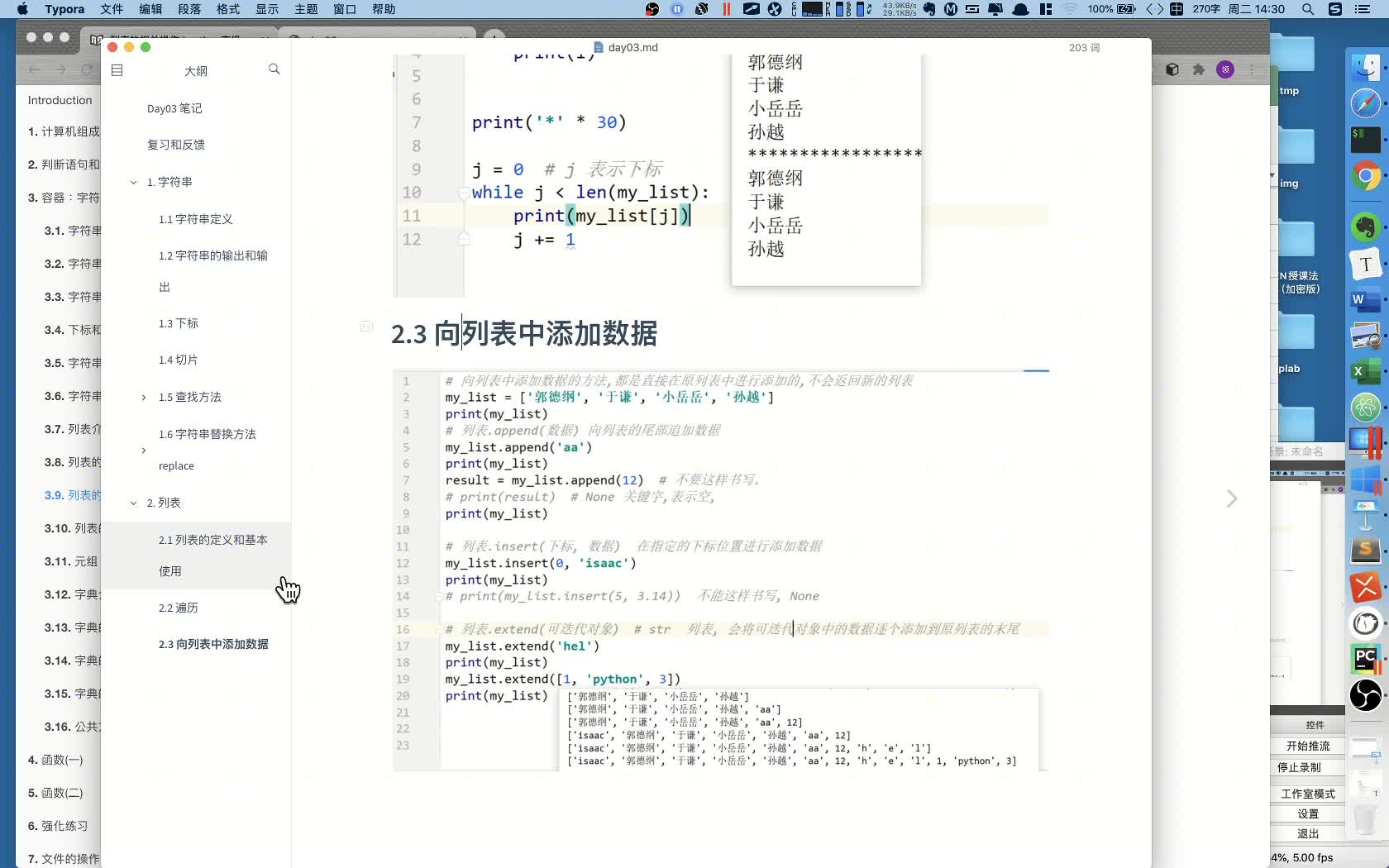This screenshot has height=868, width=1389.
Task: Click 设置 button in OBS
Action: coord(1308,813)
